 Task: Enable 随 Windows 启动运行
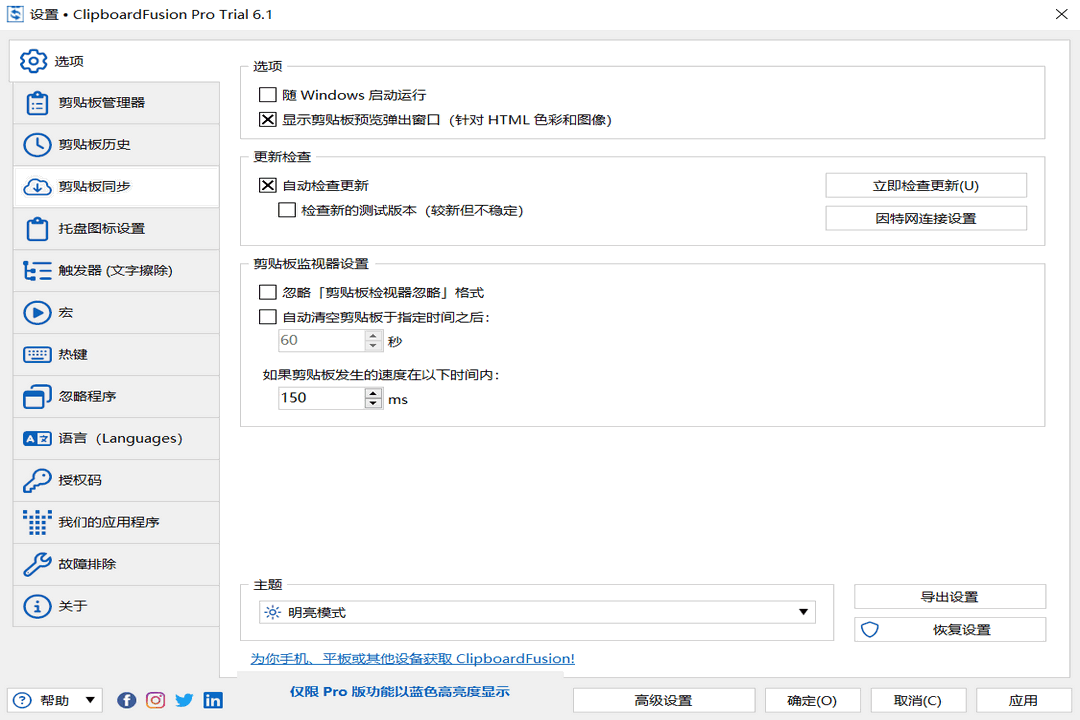coord(267,94)
